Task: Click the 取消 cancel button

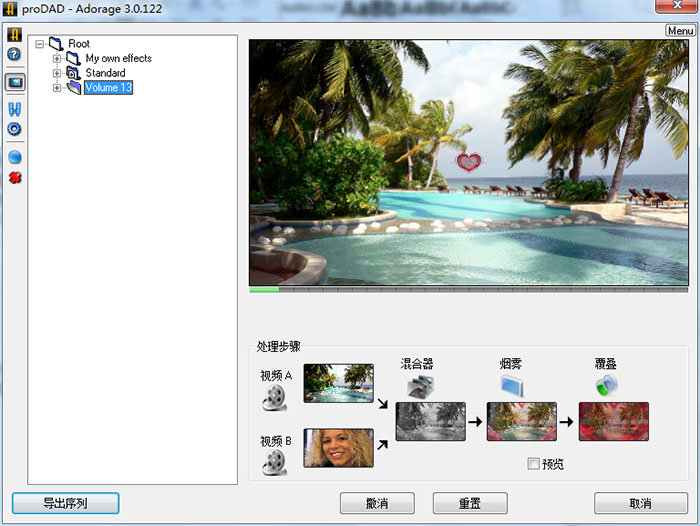Action: coord(641,503)
